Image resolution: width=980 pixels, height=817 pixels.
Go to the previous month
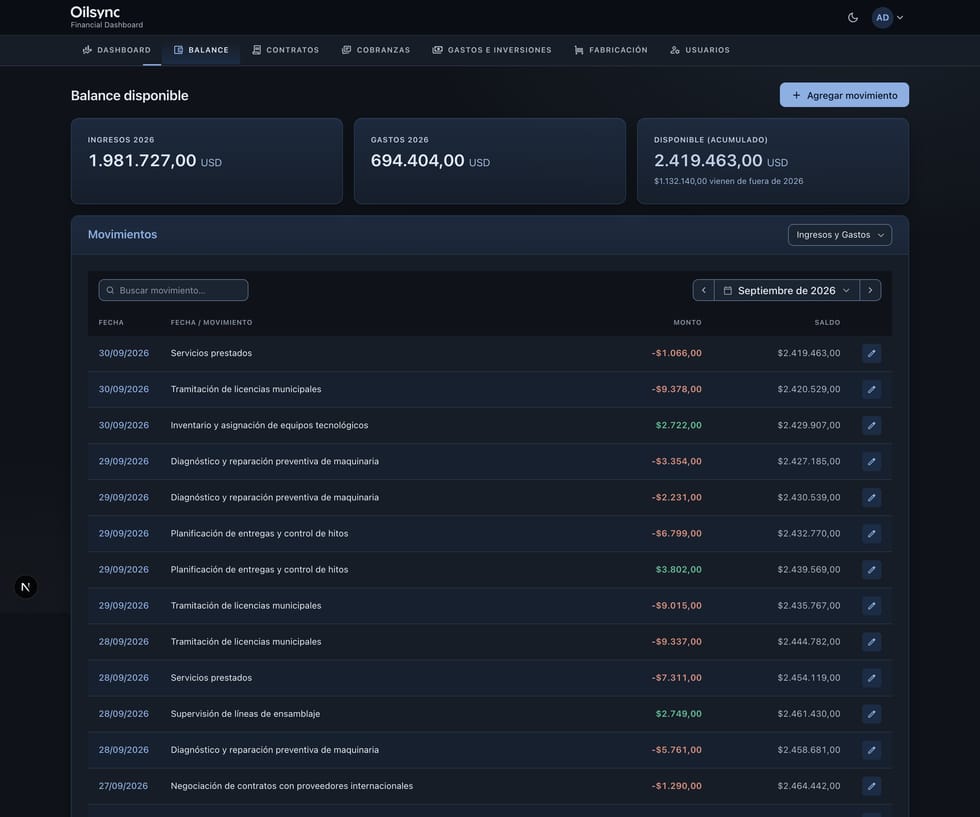point(703,290)
